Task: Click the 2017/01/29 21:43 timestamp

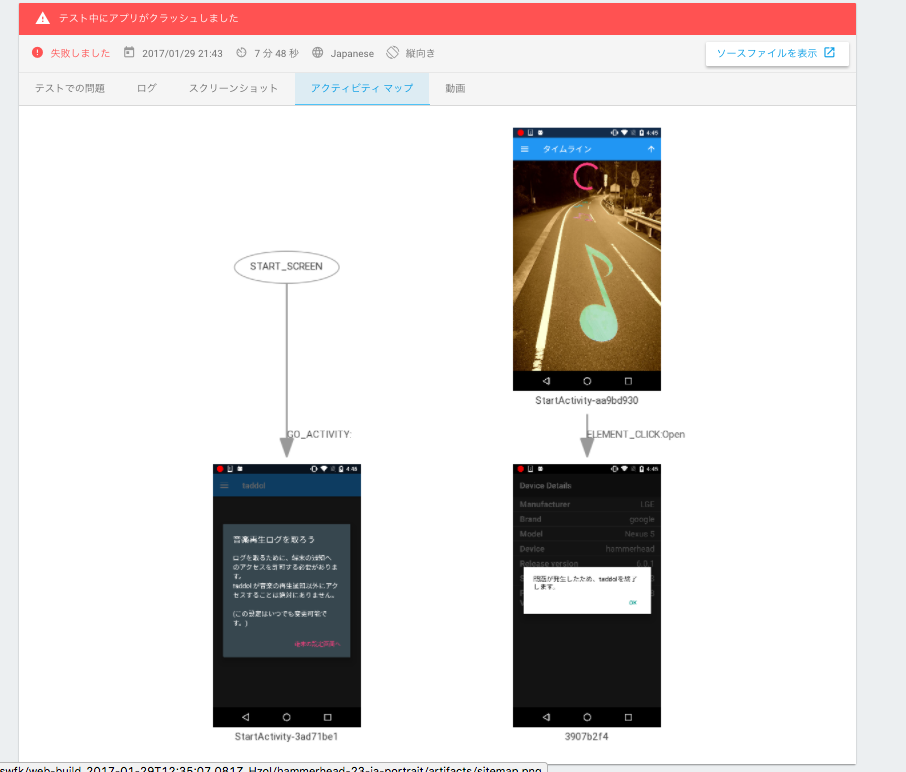Action: 182,54
